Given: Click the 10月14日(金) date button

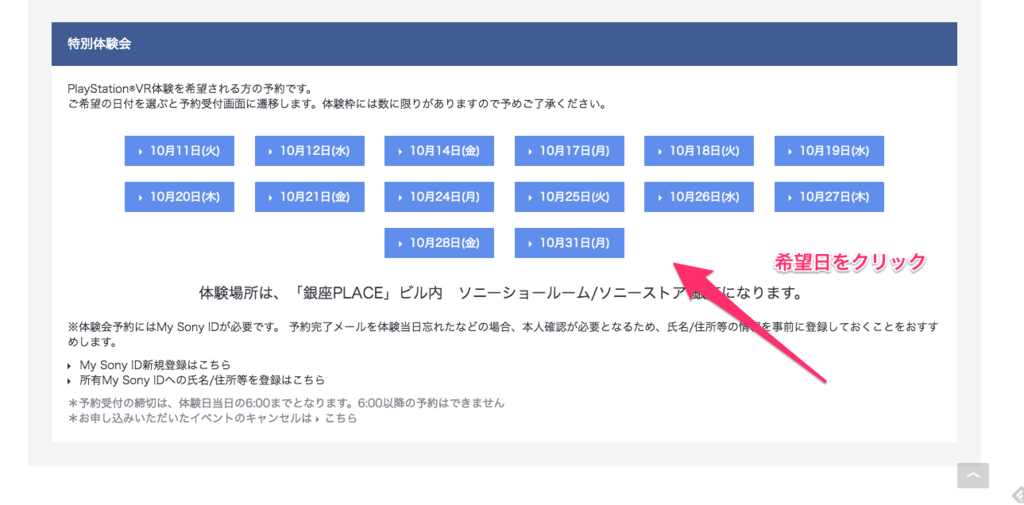Looking at the screenshot, I should click(439, 151).
